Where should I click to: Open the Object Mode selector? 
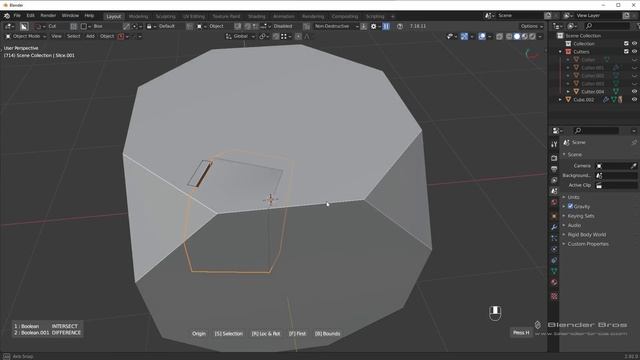26,36
